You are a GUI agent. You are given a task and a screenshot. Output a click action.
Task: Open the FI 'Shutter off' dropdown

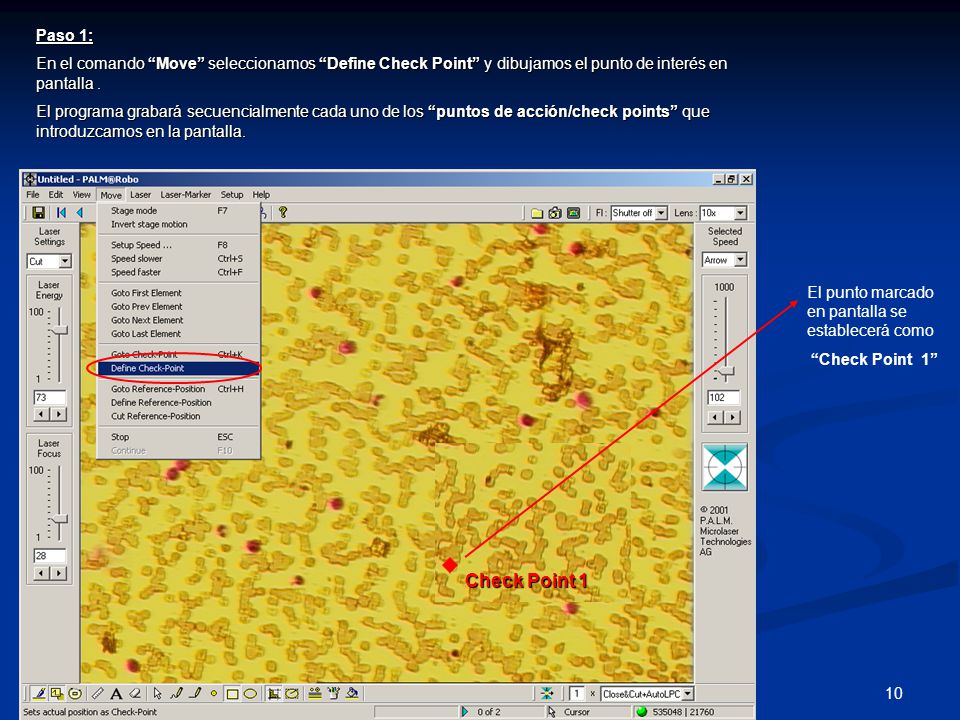click(661, 213)
